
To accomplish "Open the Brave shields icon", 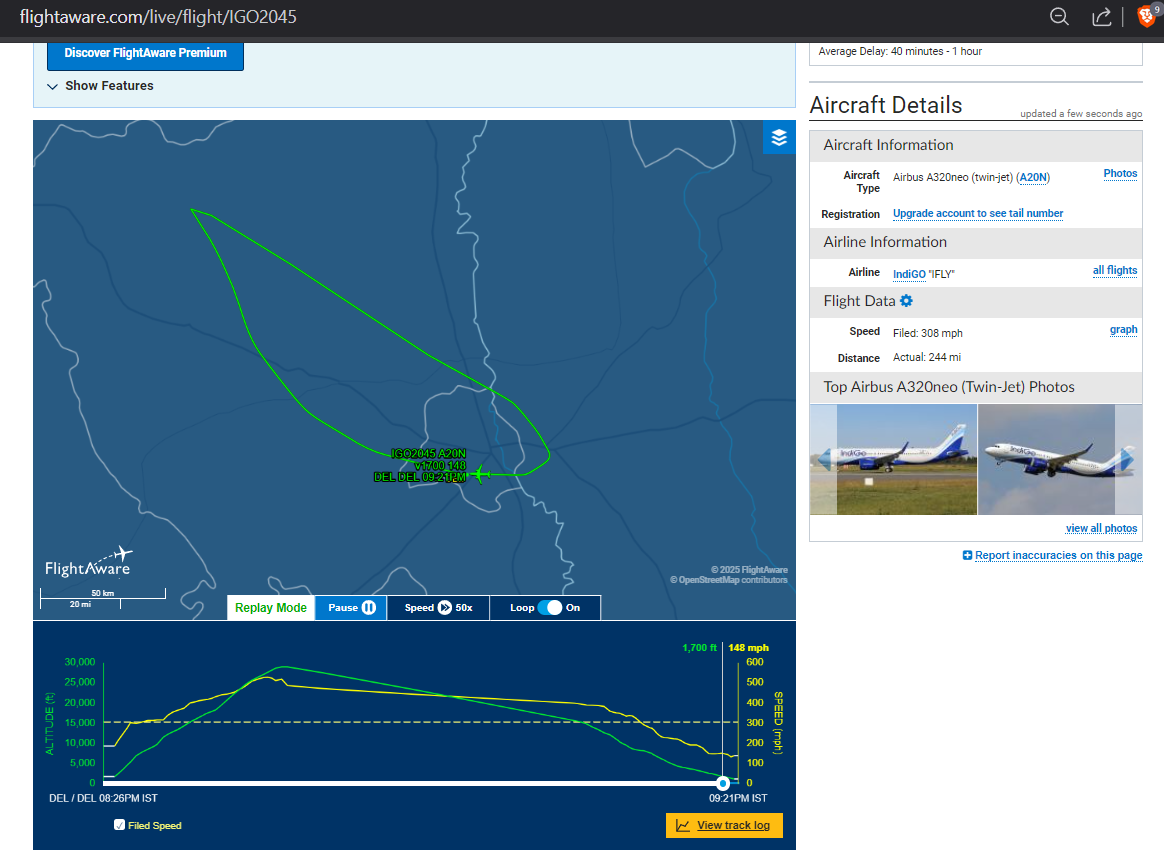I will 1146,16.
